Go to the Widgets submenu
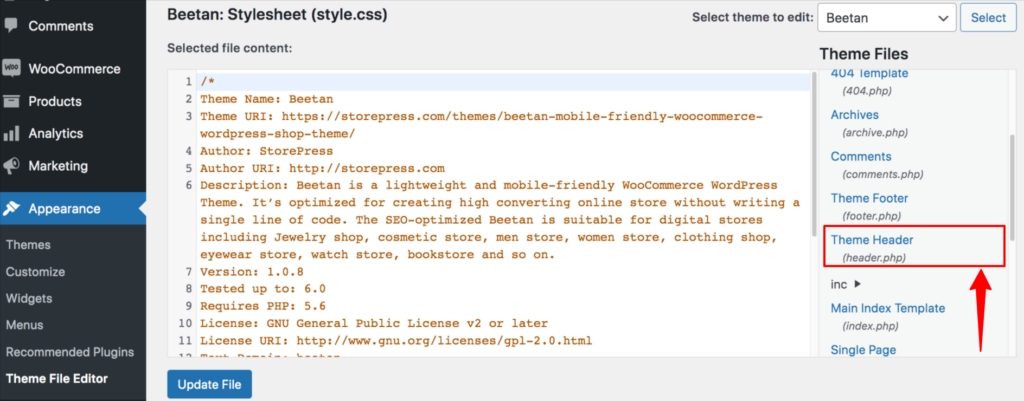Image resolution: width=1024 pixels, height=401 pixels. pyautogui.click(x=29, y=298)
